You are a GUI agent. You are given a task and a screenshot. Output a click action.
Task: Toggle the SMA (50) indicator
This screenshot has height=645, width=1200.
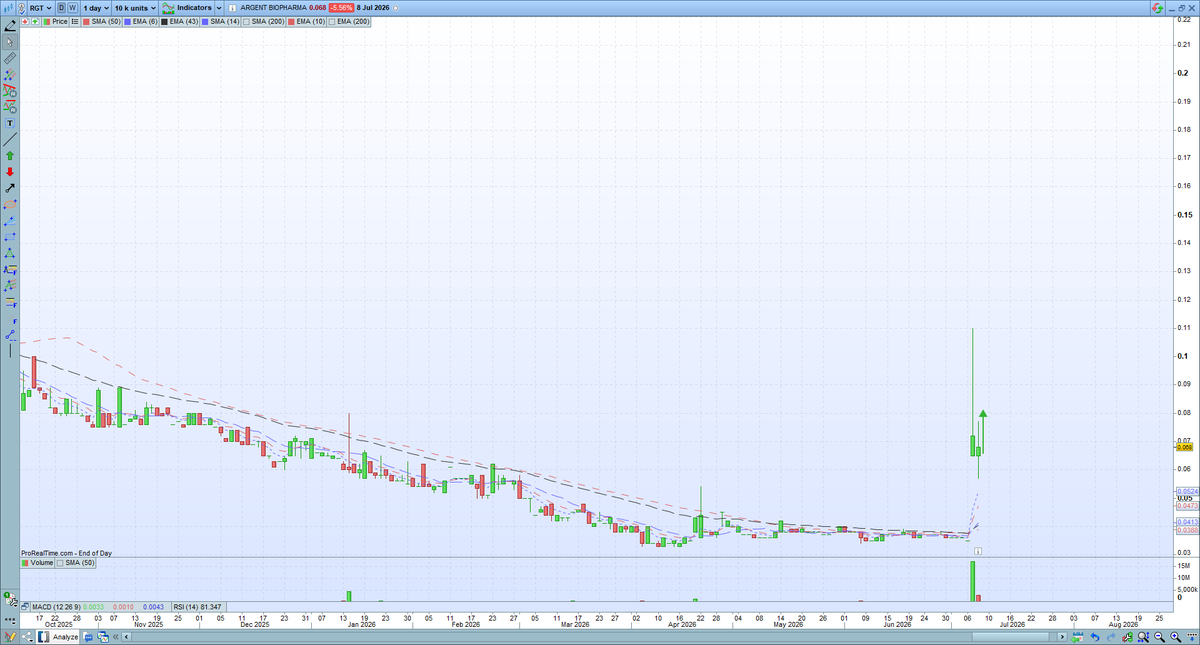point(101,21)
